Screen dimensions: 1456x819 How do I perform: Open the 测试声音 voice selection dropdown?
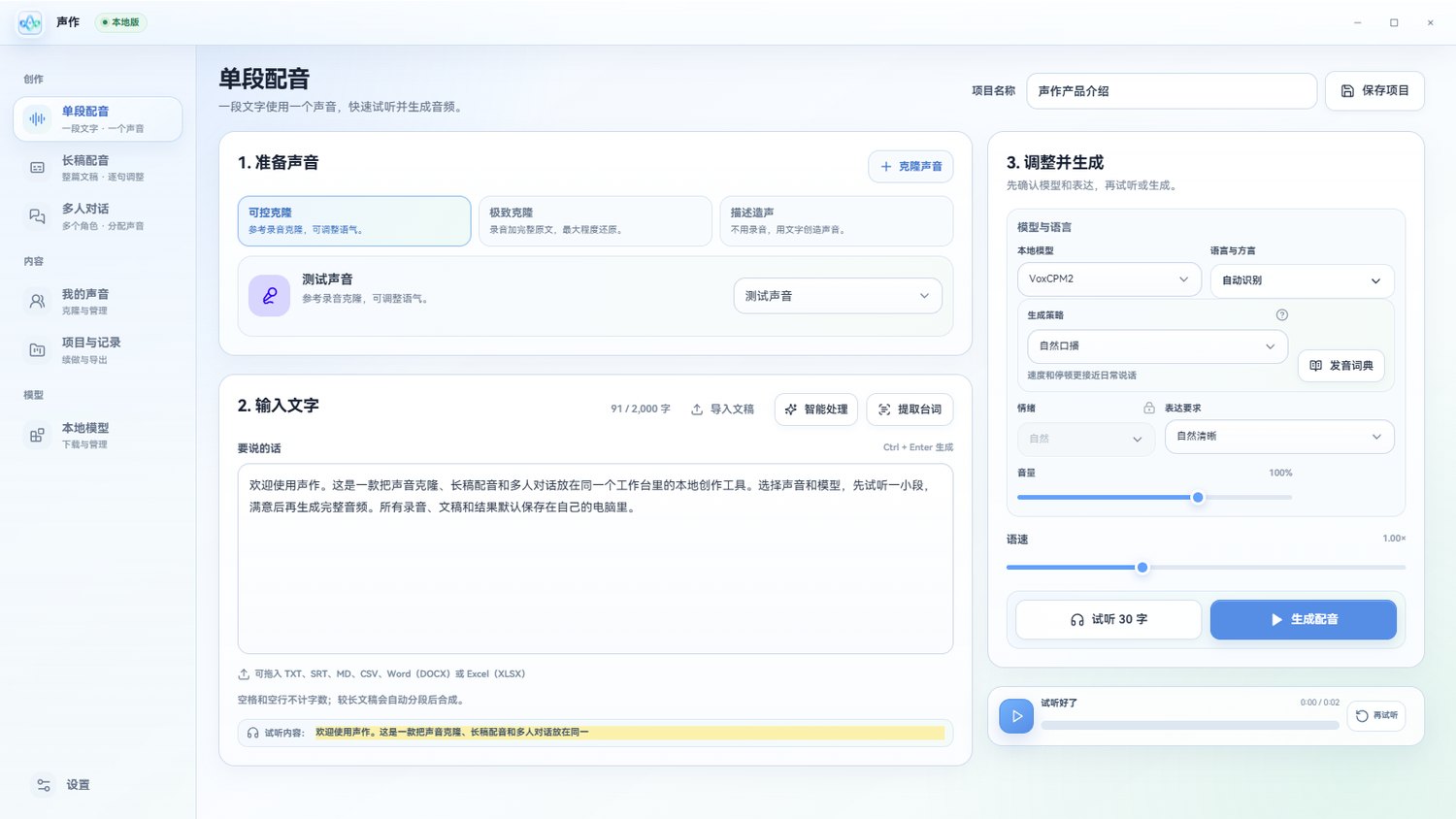tap(838, 296)
